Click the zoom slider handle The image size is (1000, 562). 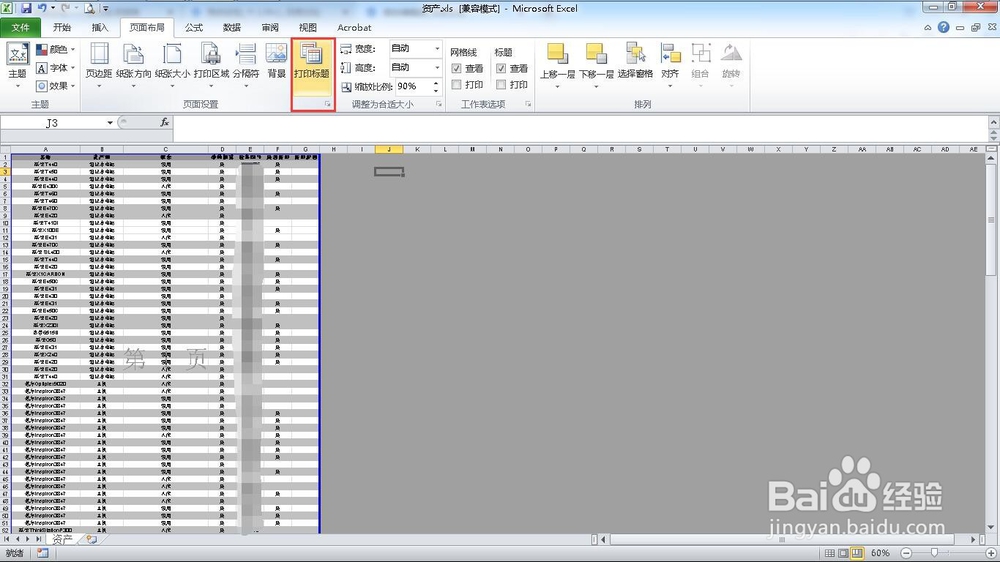coord(934,553)
